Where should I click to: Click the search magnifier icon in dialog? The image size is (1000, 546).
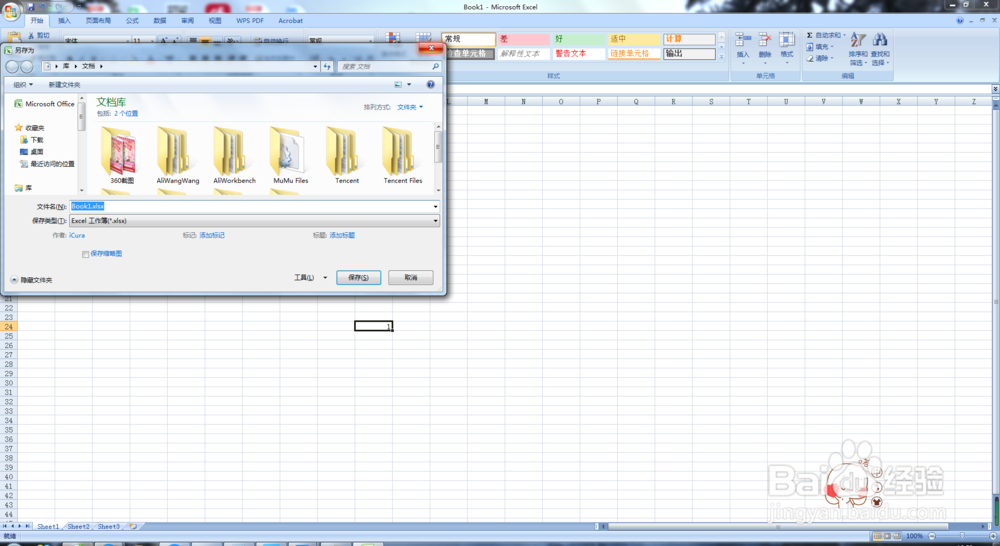point(436,66)
